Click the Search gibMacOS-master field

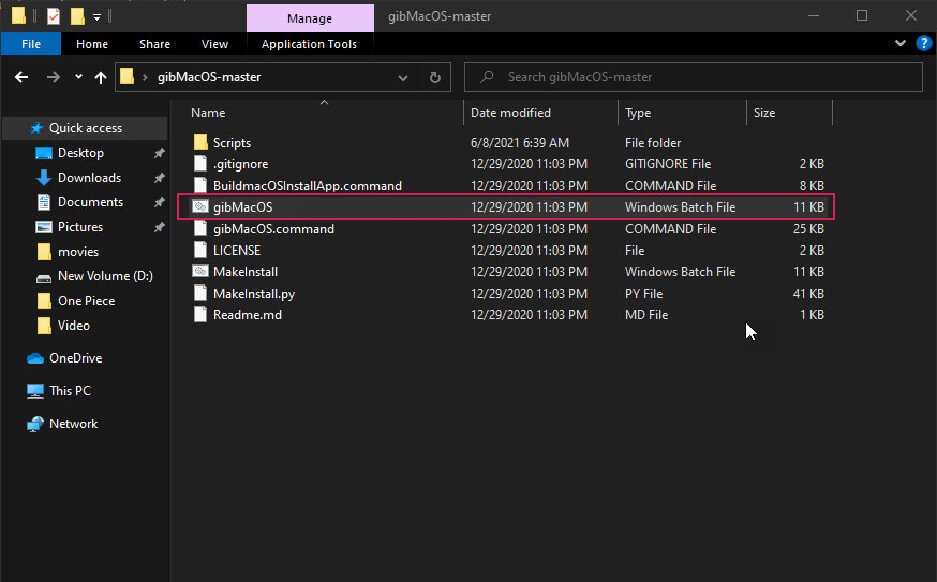pyautogui.click(x=693, y=76)
